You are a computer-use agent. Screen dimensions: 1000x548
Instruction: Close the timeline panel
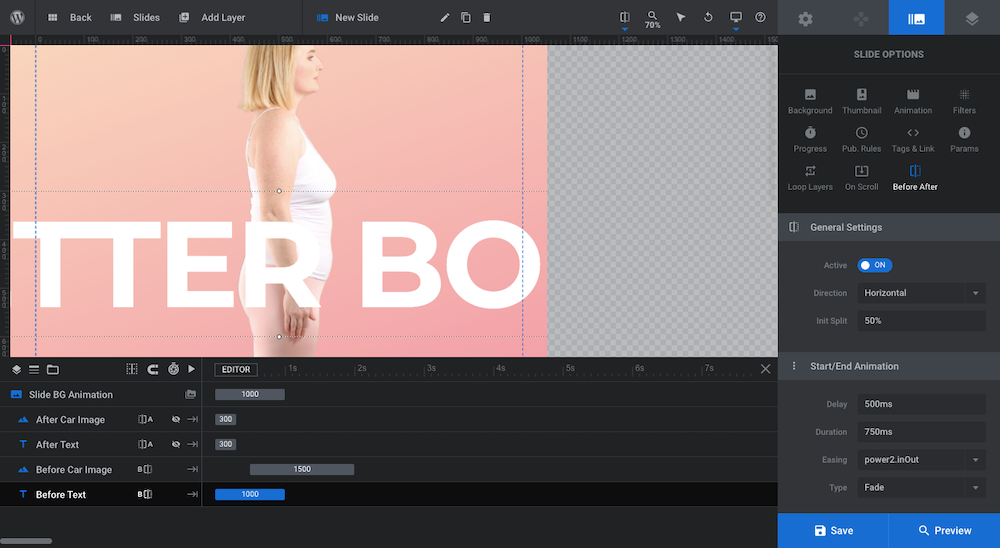(x=765, y=369)
